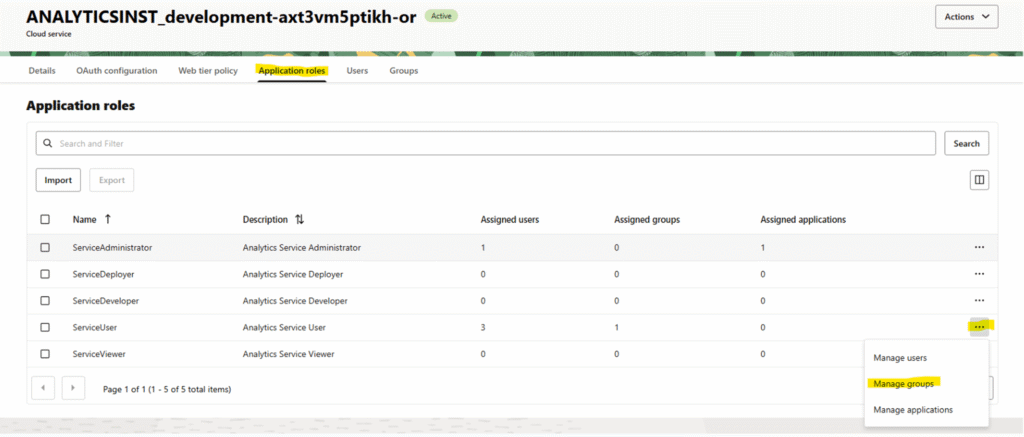This screenshot has height=437, width=1024.
Task: Go to previous page arrow
Action: click(44, 388)
